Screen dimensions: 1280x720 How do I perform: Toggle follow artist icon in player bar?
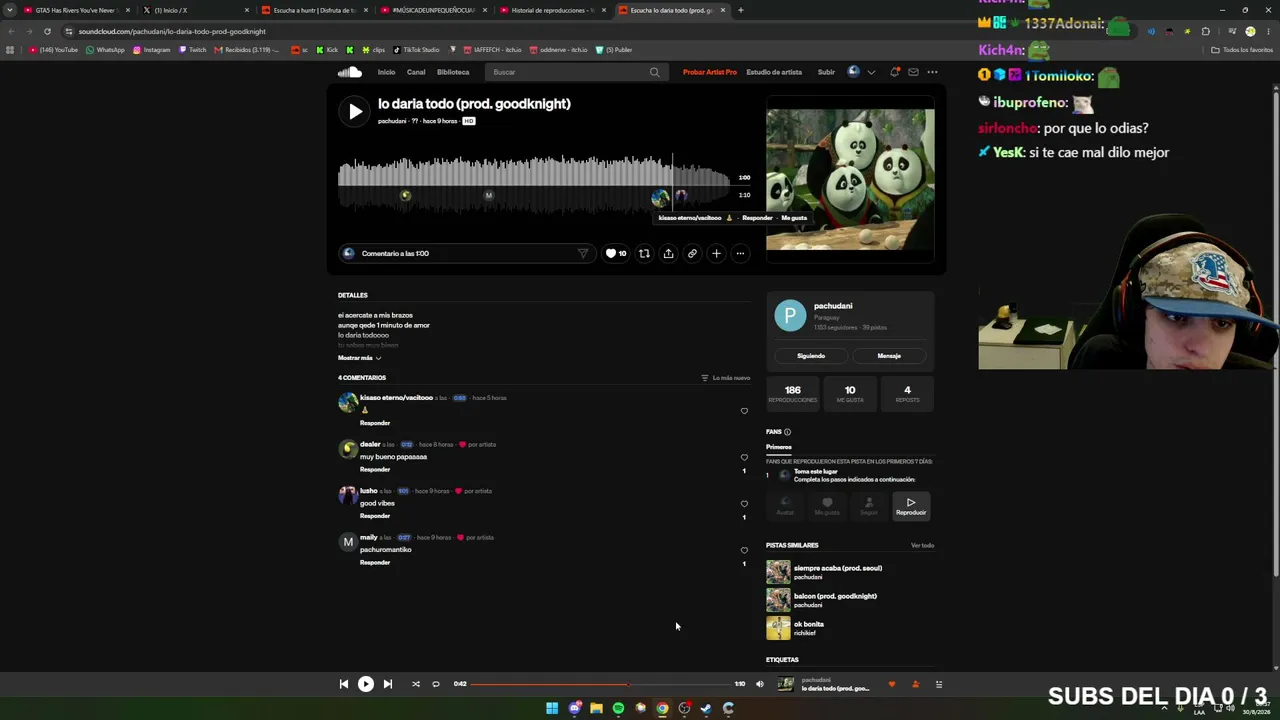(915, 684)
